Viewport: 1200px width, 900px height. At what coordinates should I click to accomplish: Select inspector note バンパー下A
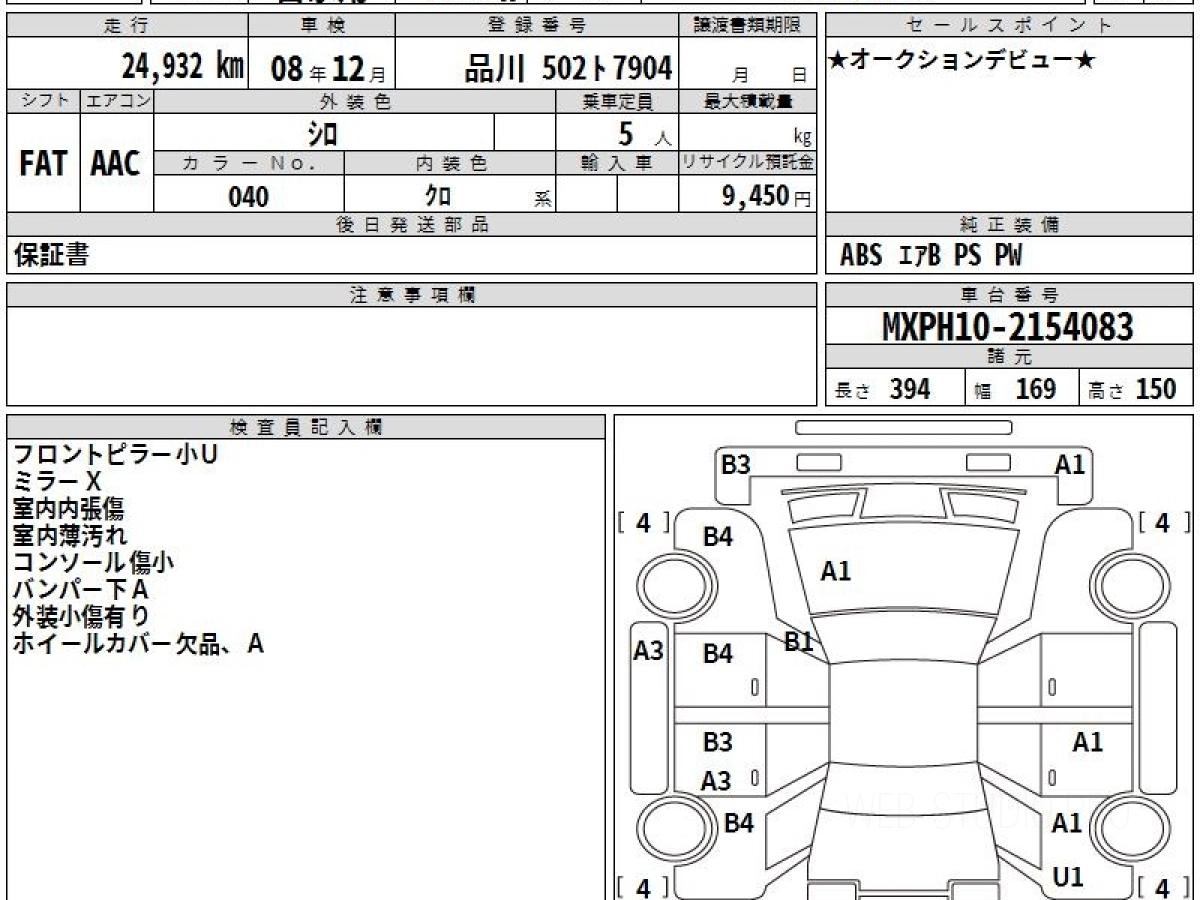click(x=80, y=590)
